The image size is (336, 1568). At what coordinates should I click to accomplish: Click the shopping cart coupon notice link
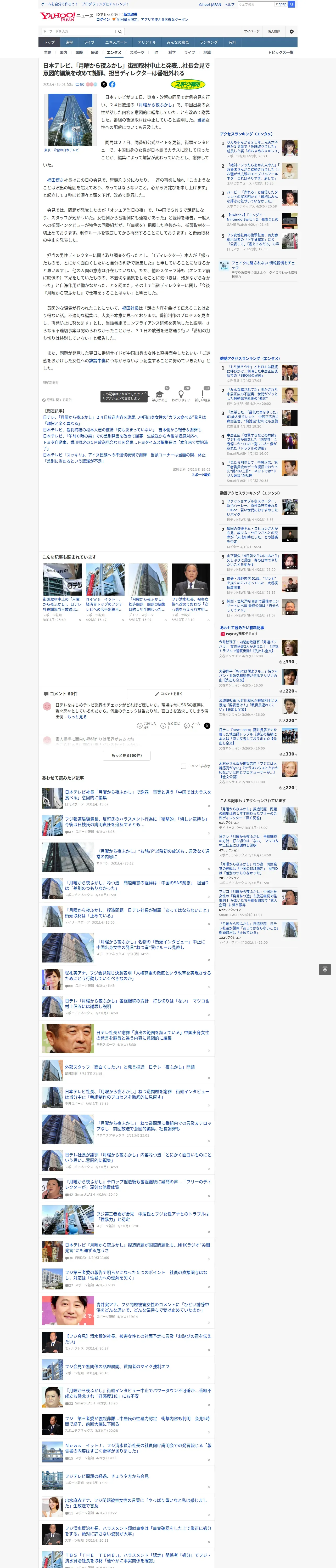click(150, 20)
